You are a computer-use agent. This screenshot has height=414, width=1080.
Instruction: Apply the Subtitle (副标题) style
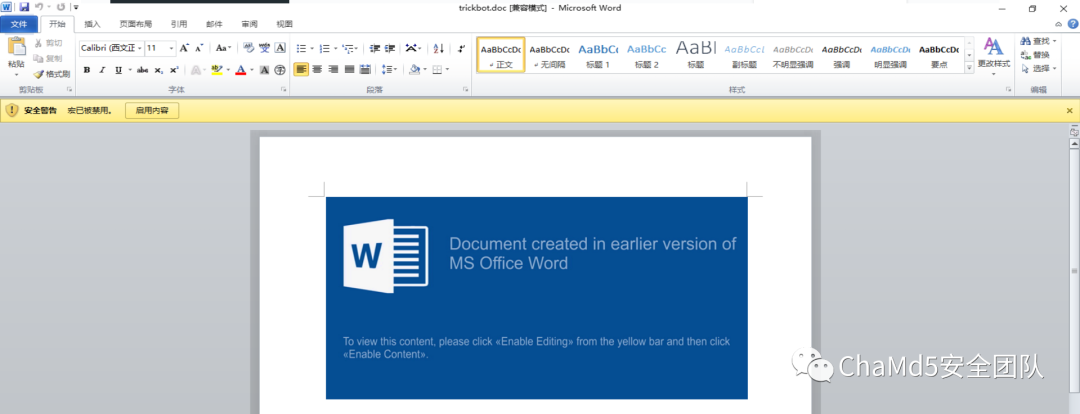[745, 56]
